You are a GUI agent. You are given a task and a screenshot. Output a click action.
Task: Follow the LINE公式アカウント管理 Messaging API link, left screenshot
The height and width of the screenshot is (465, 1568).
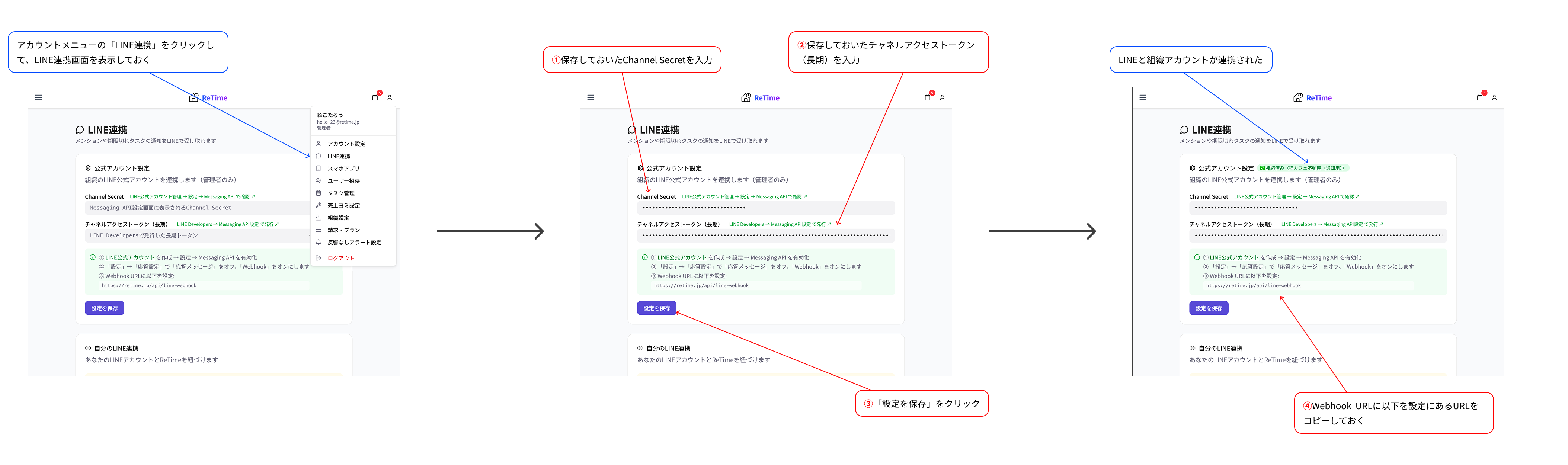192,196
